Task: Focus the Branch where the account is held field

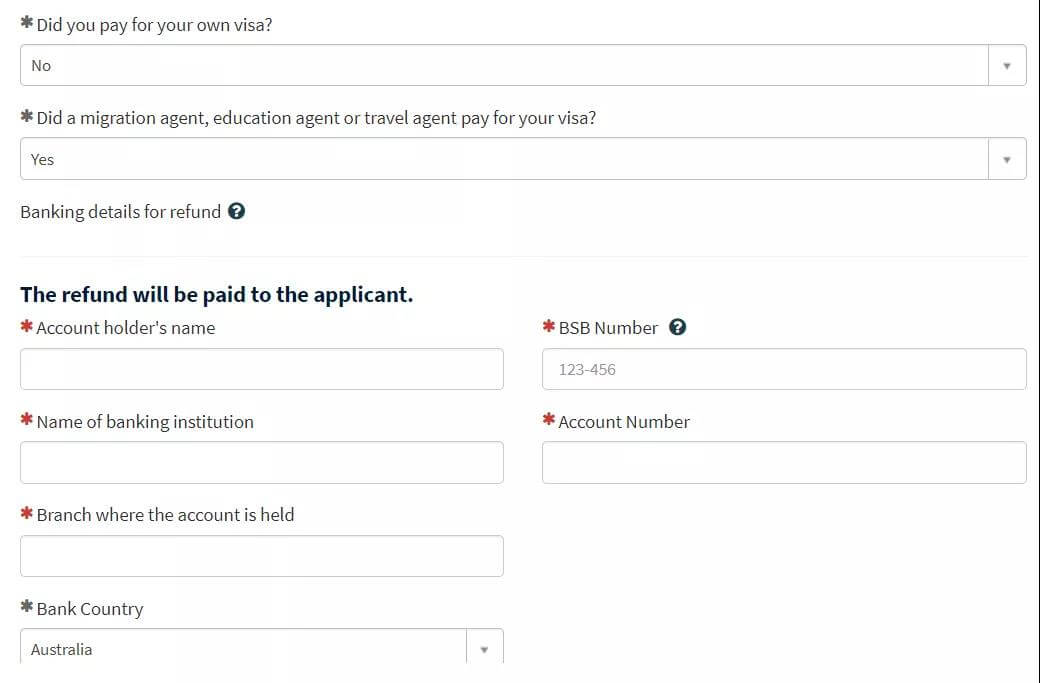Action: (262, 556)
